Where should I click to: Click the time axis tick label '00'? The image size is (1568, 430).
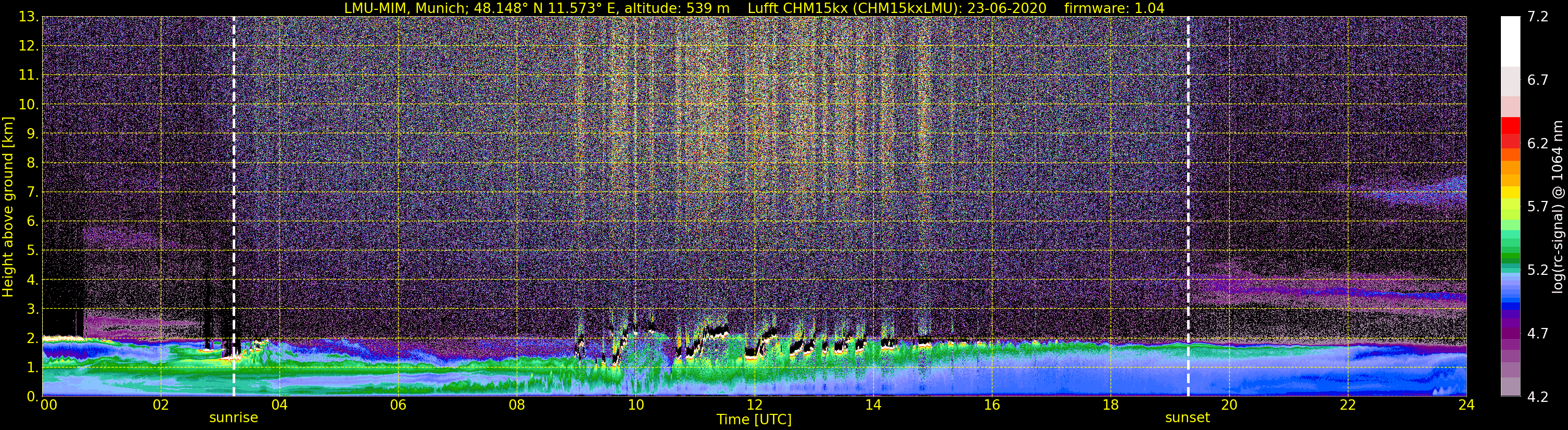click(49, 405)
